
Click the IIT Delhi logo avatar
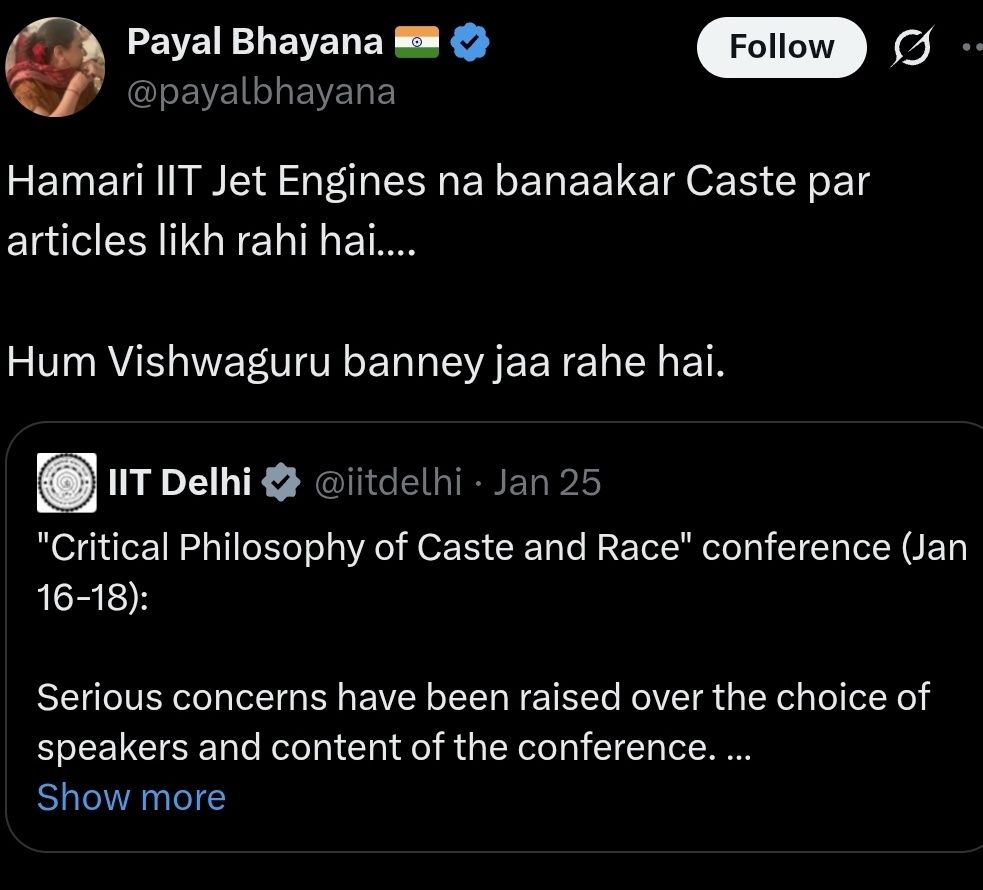66,483
